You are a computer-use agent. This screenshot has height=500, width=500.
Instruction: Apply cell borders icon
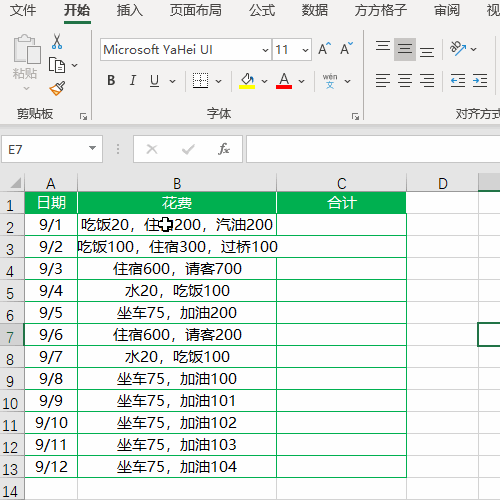[x=200, y=81]
